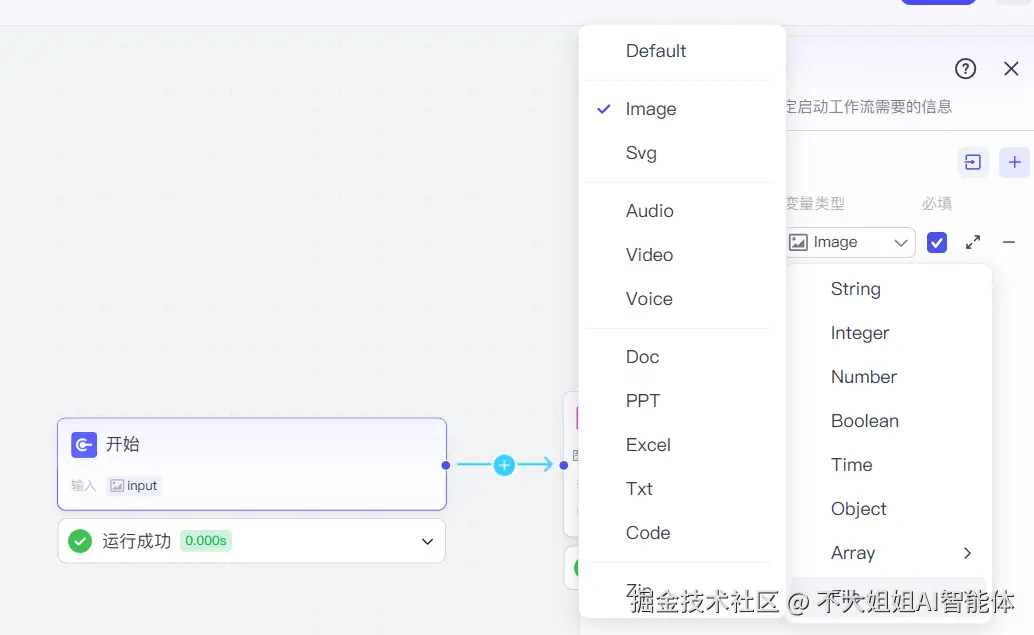
Task: Expand the Array submenu
Action: coord(966,553)
